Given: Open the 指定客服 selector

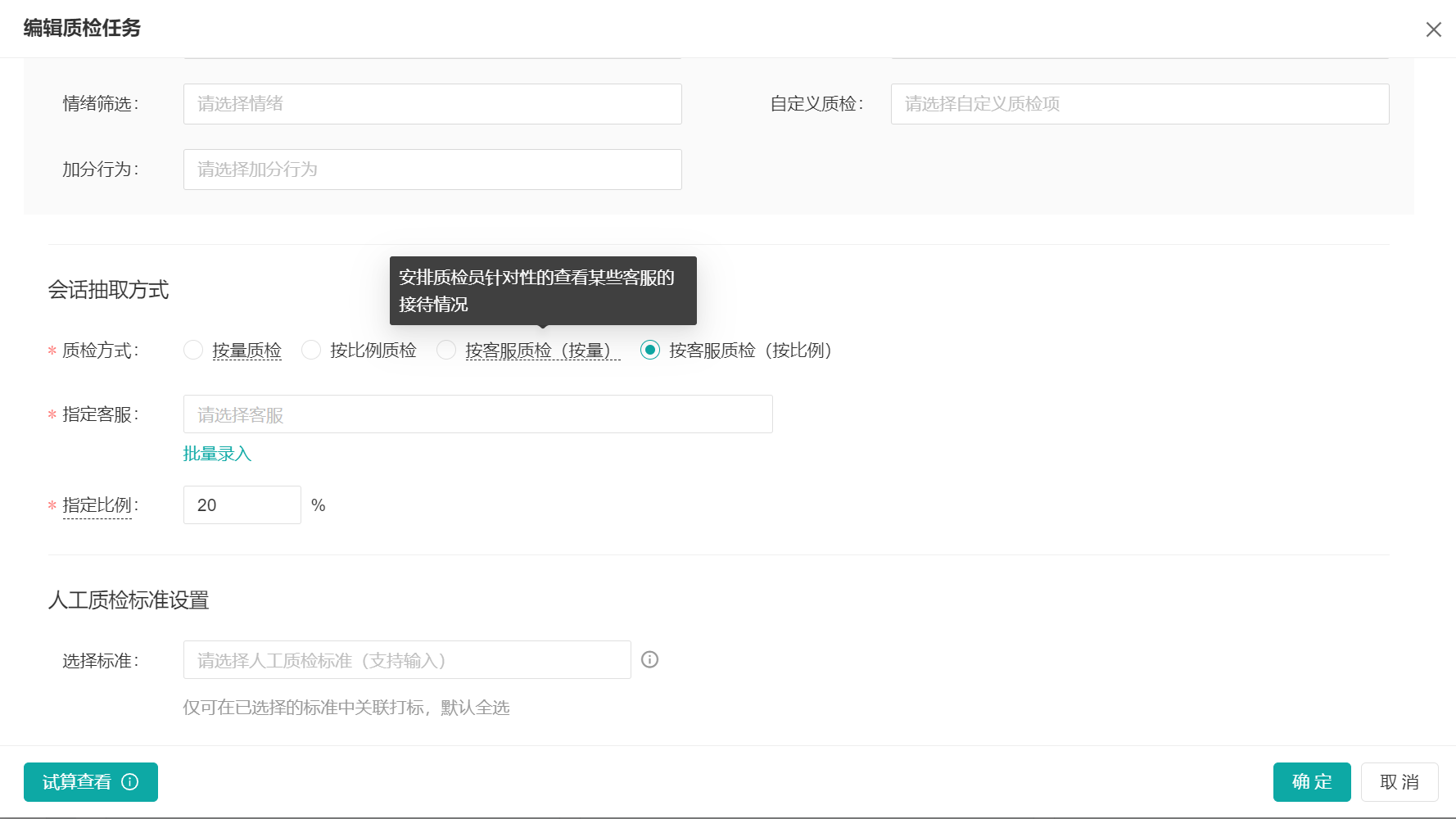Looking at the screenshot, I should pos(478,414).
